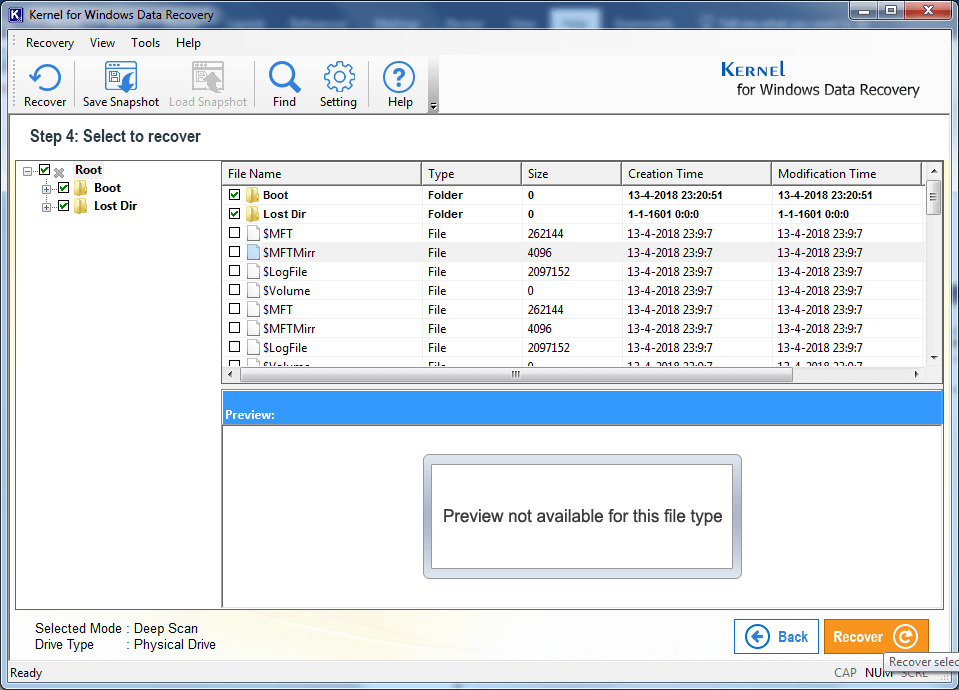Click the vertical scrollbar thumb
This screenshot has height=690, width=959.
(933, 198)
